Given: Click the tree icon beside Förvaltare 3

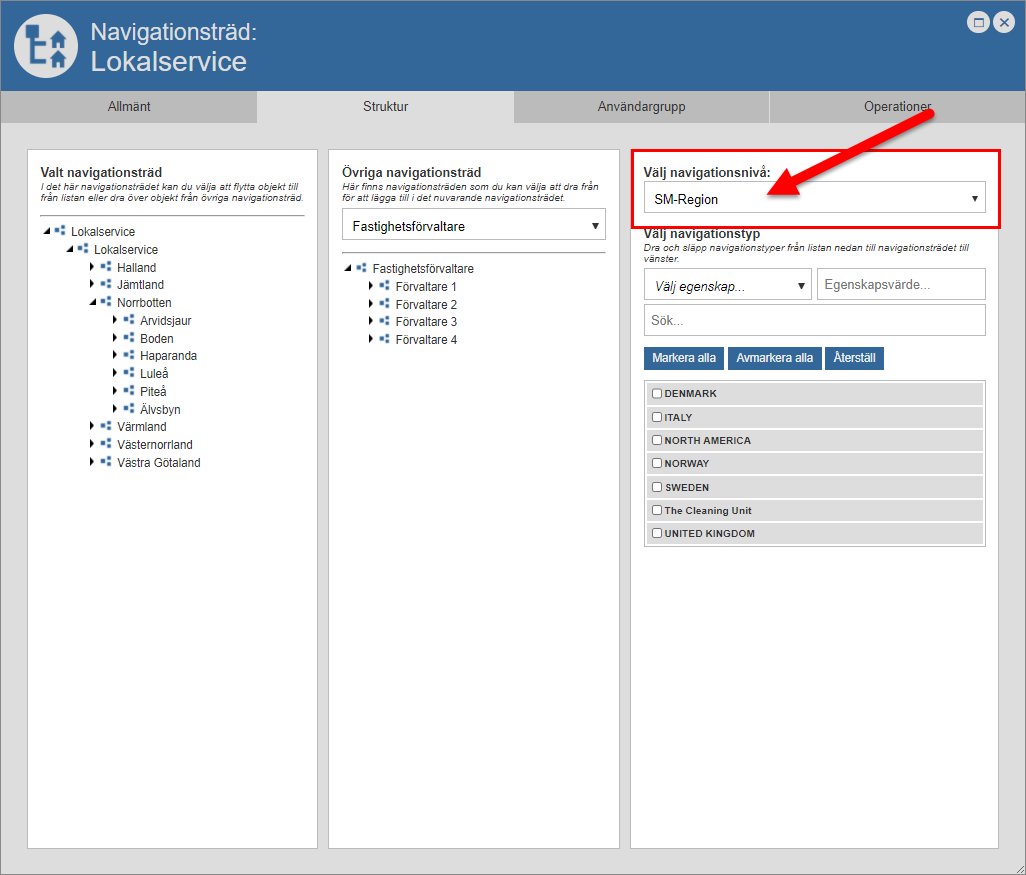Looking at the screenshot, I should [385, 322].
